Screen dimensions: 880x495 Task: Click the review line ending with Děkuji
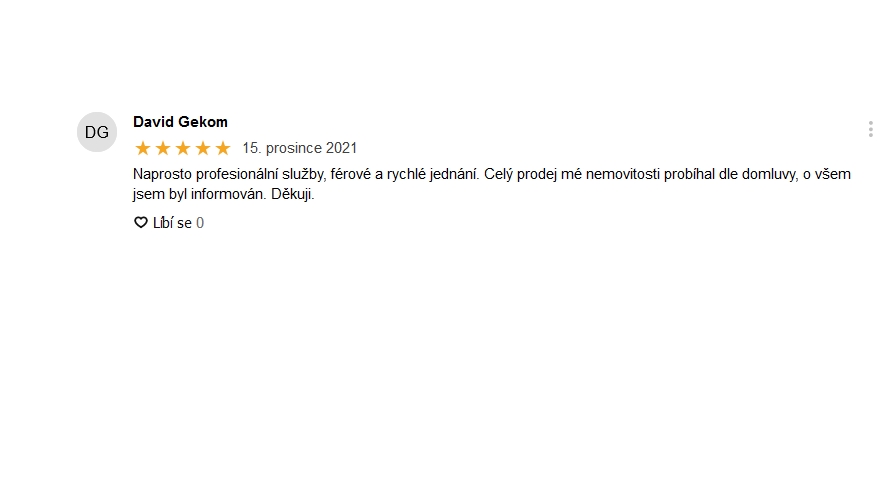[x=223, y=194]
